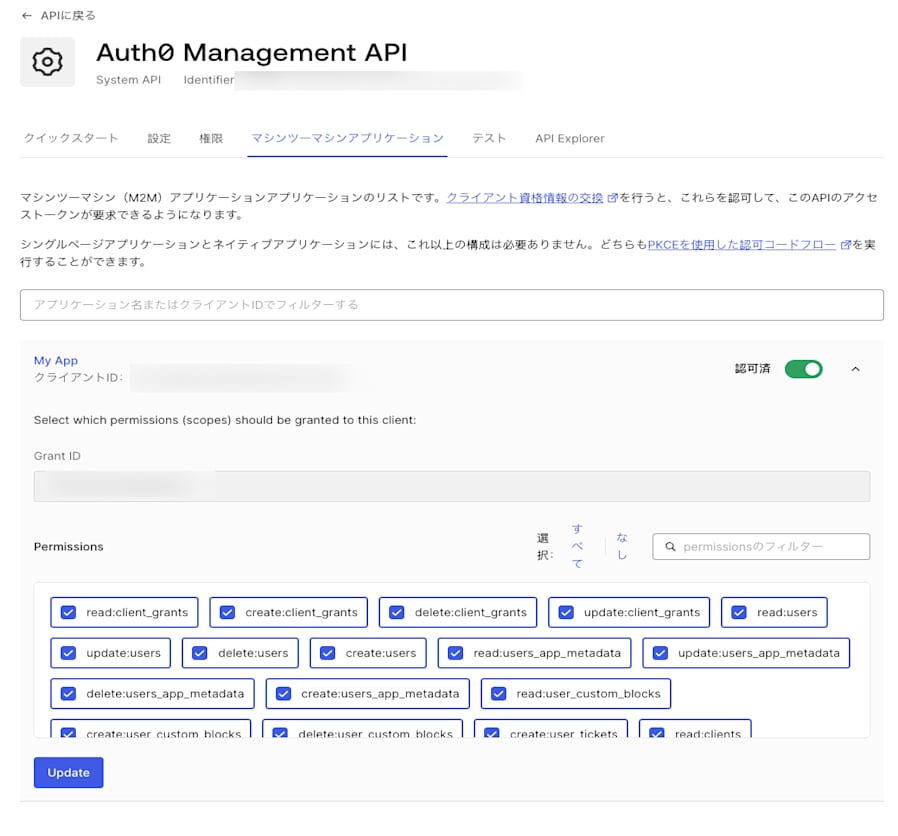The height and width of the screenshot is (836, 898).
Task: Click the My App application link
Action: [x=56, y=360]
